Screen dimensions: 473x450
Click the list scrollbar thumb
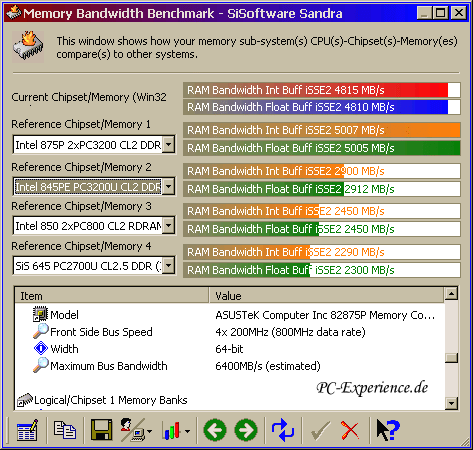[451, 358]
